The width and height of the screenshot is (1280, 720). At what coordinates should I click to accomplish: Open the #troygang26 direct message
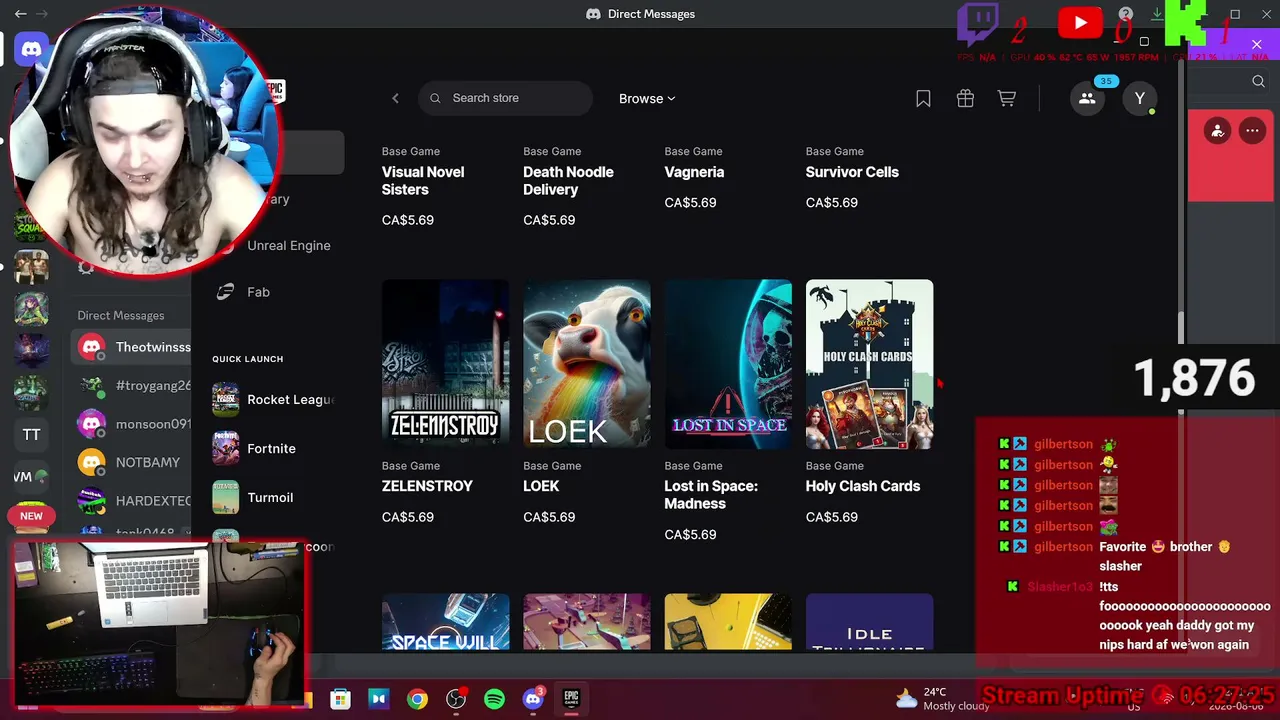[134, 385]
